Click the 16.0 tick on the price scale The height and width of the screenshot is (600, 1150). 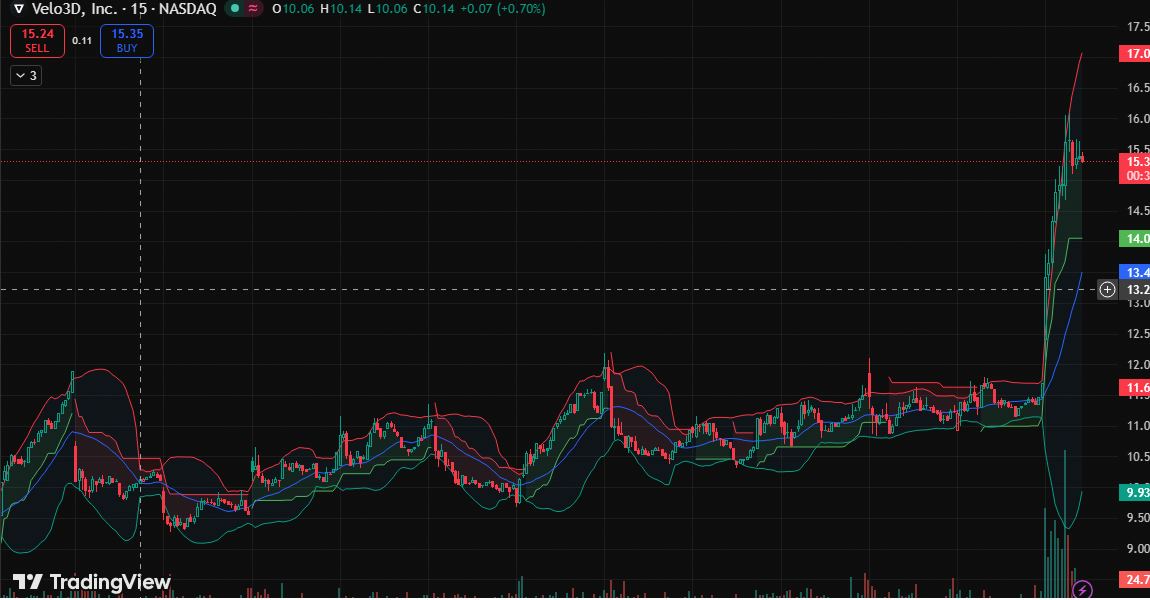(1138, 119)
